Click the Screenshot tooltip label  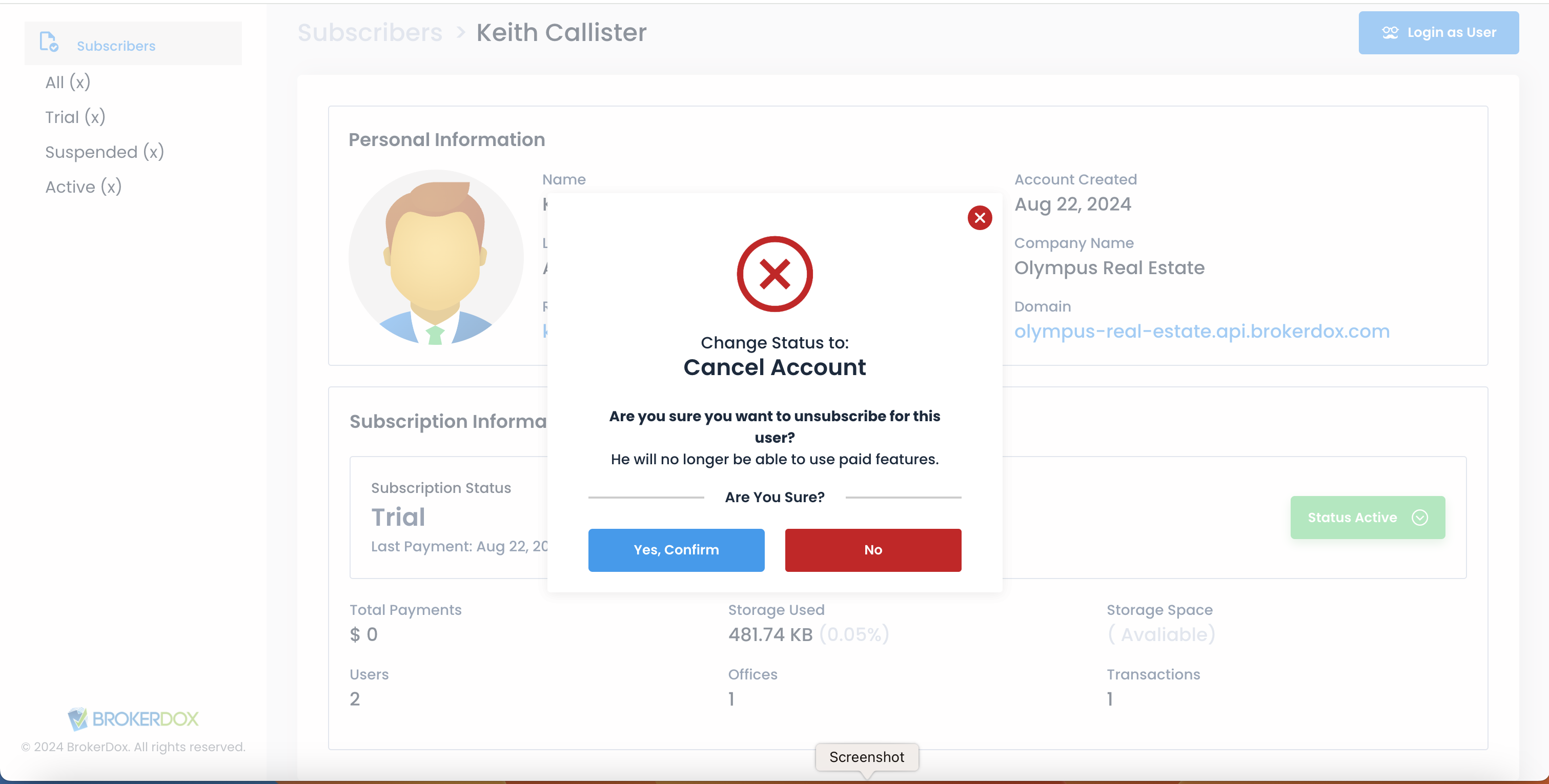click(866, 757)
